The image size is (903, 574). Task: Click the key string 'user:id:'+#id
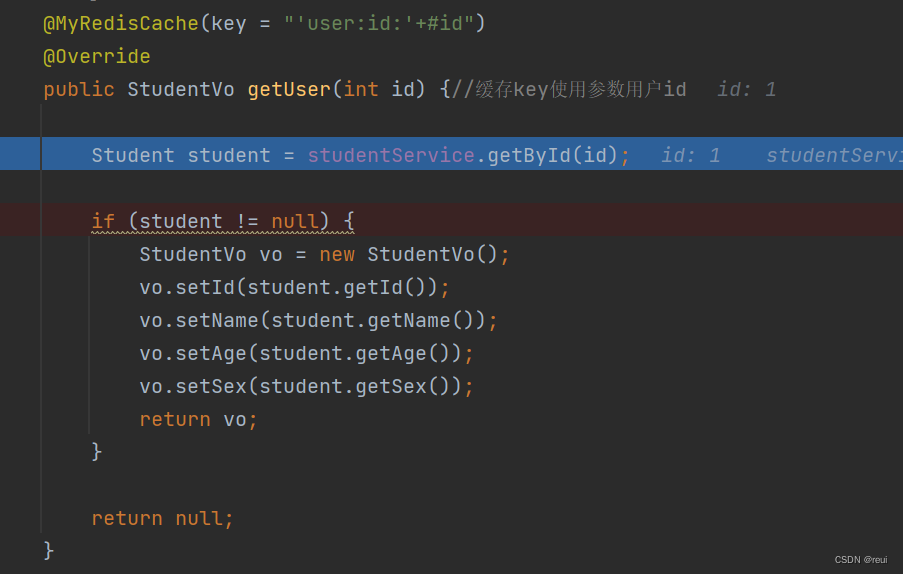pyautogui.click(x=379, y=24)
